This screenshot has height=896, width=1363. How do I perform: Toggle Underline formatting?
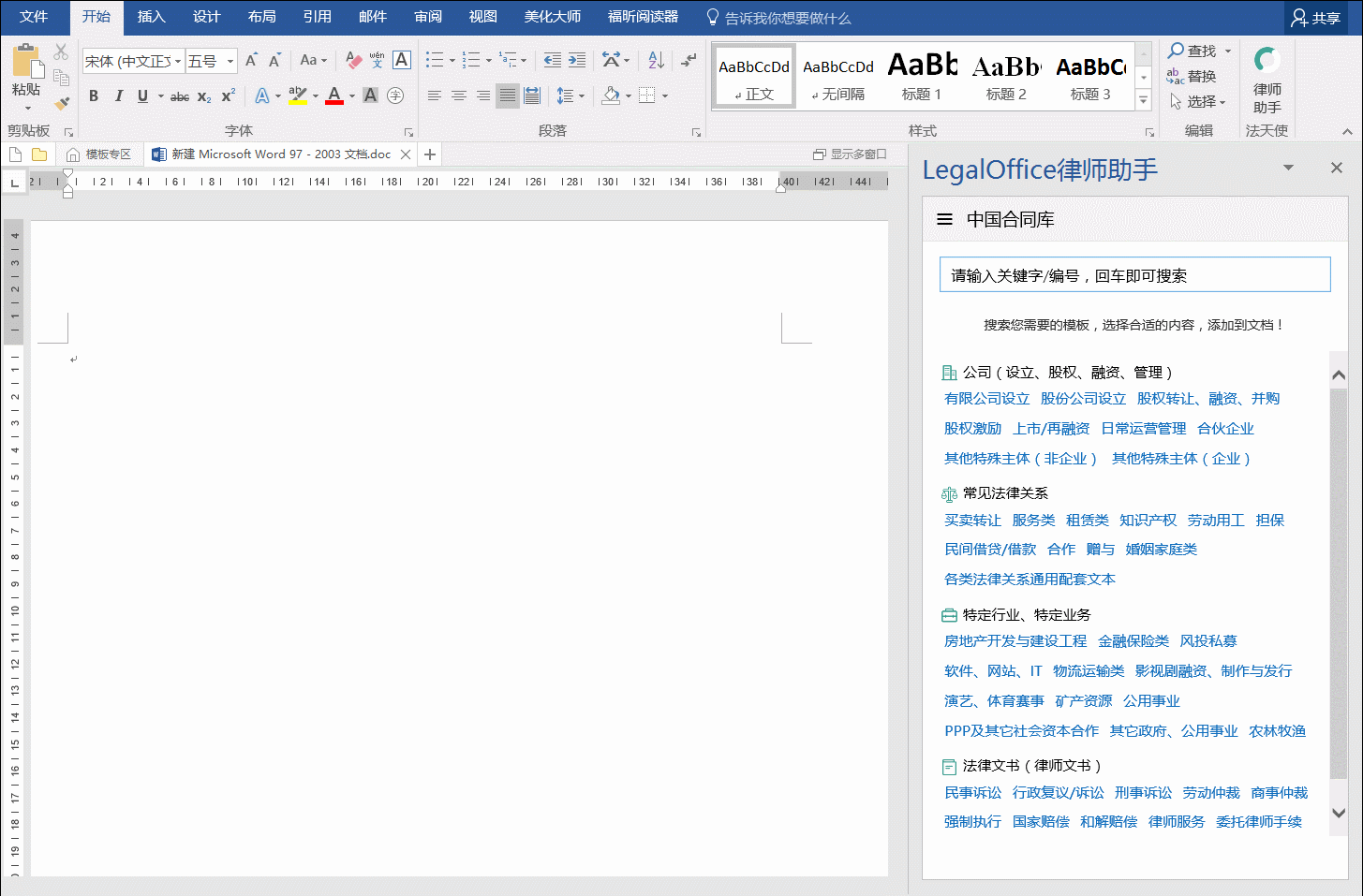tap(142, 95)
